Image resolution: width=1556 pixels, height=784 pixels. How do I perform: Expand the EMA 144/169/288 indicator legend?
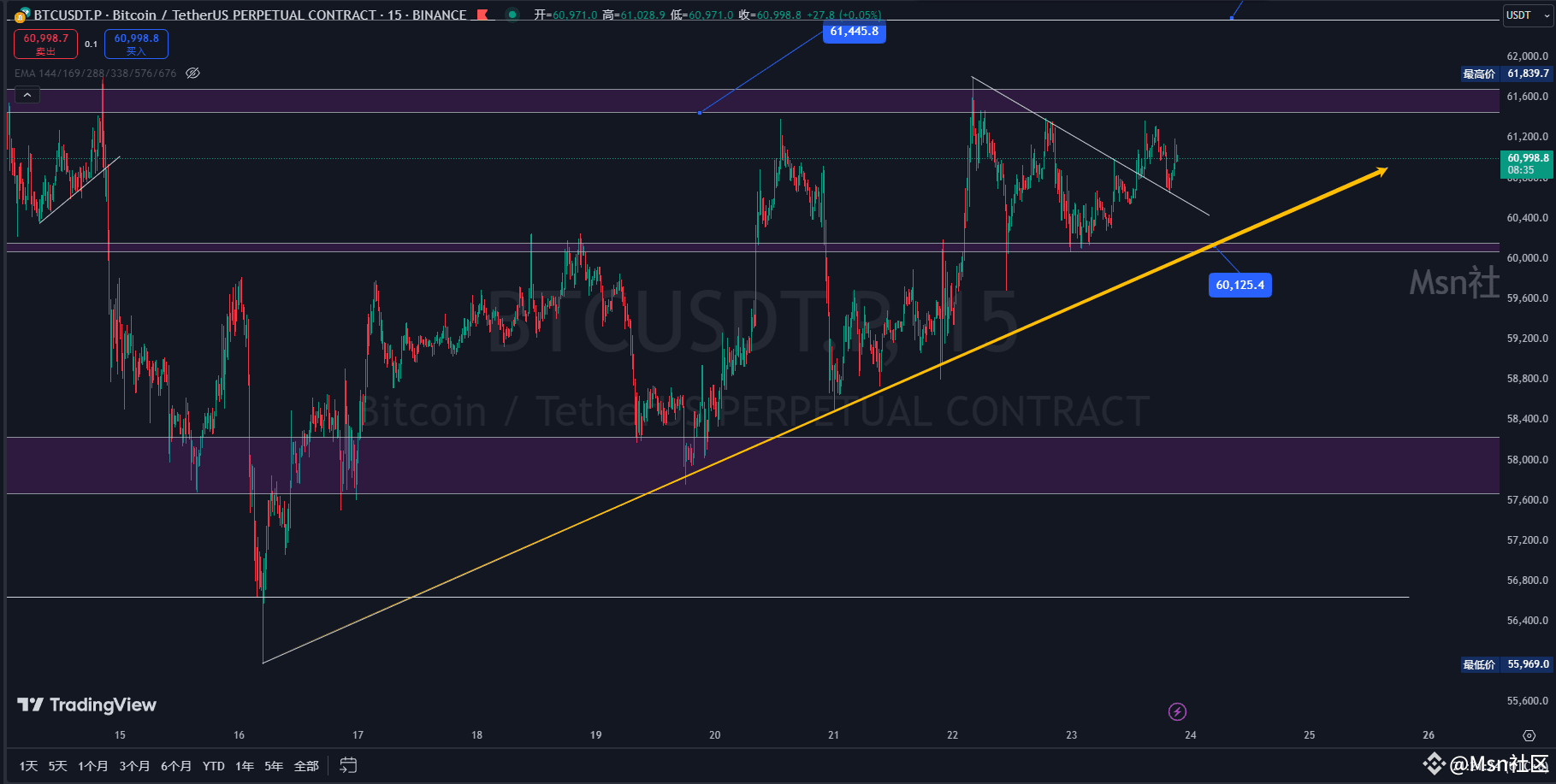click(x=94, y=73)
